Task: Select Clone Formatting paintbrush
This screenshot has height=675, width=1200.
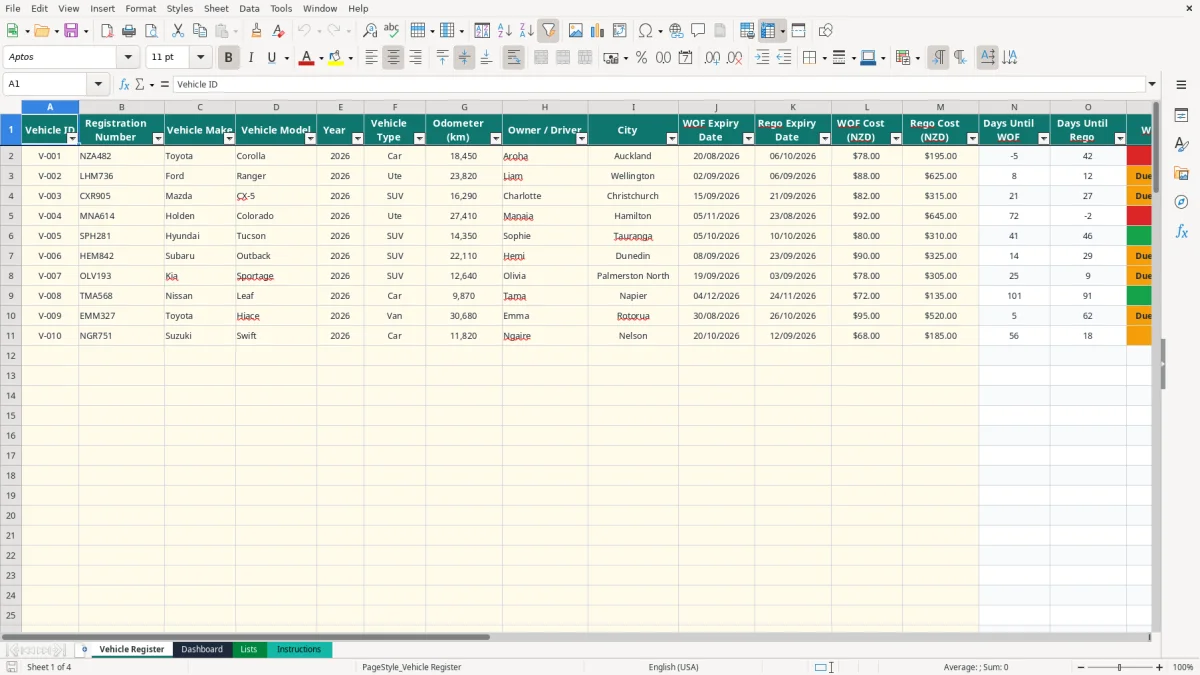Action: pos(256,31)
